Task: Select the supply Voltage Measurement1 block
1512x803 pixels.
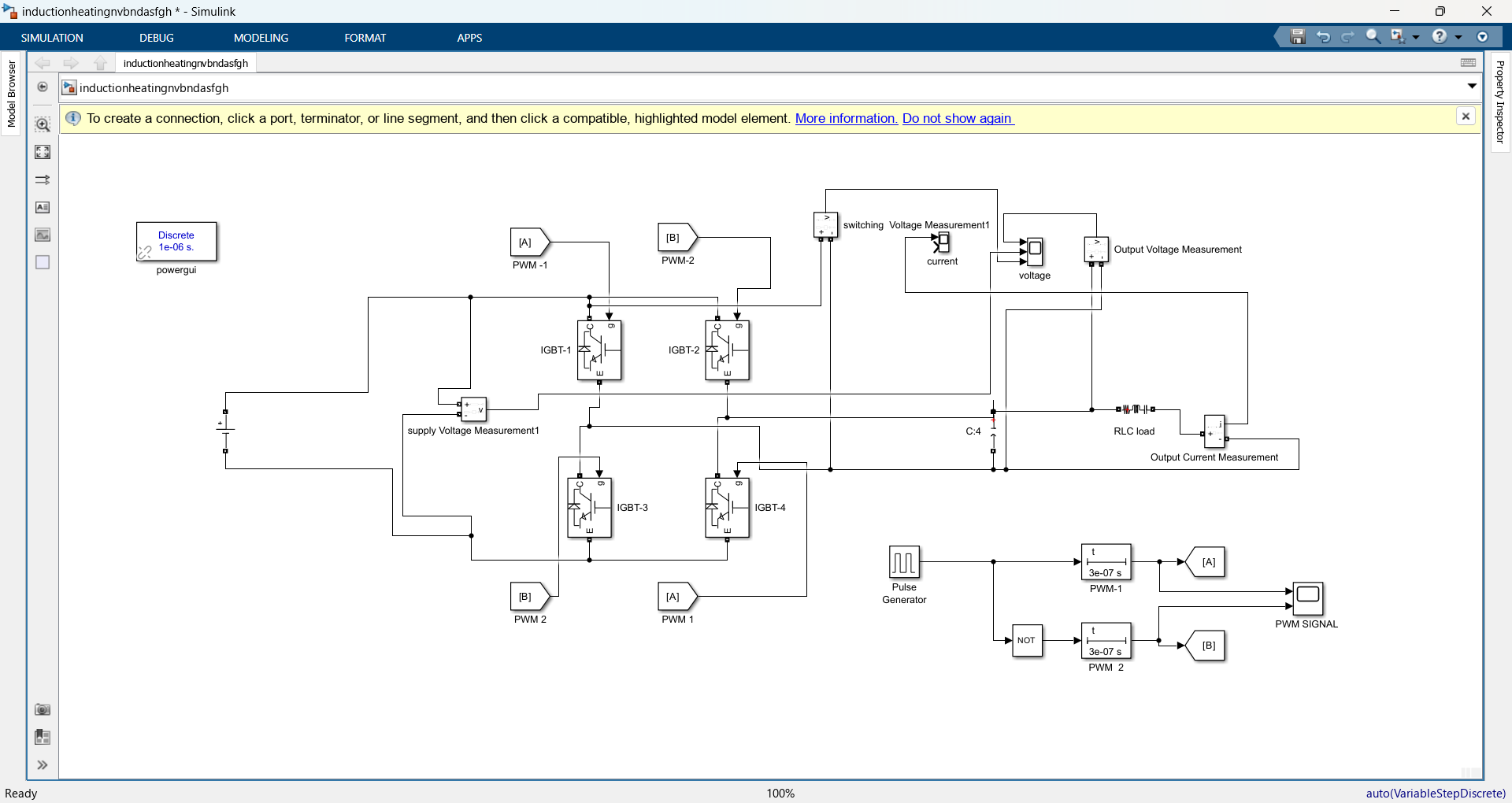Action: tap(473, 409)
